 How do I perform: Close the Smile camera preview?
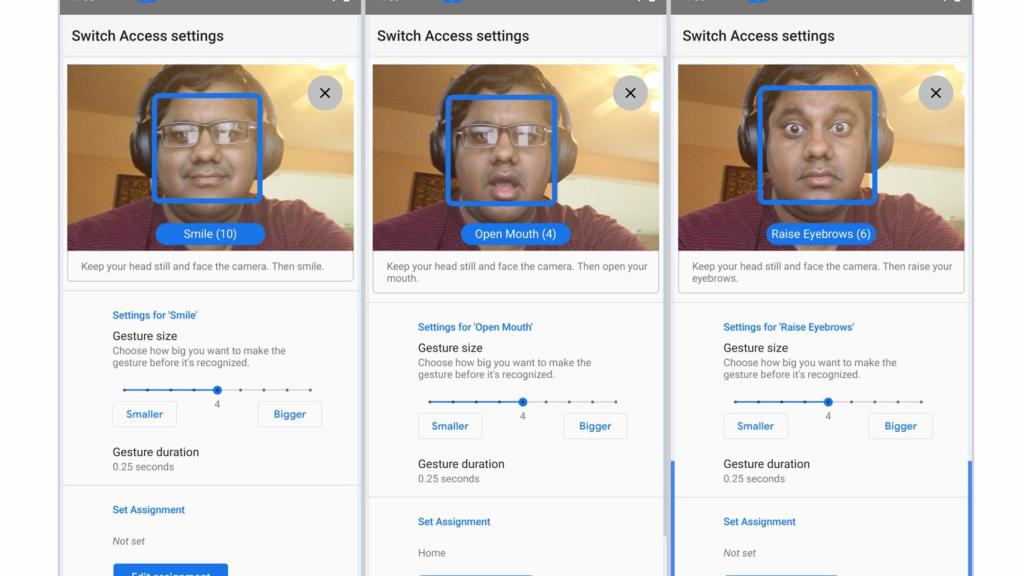coord(324,93)
